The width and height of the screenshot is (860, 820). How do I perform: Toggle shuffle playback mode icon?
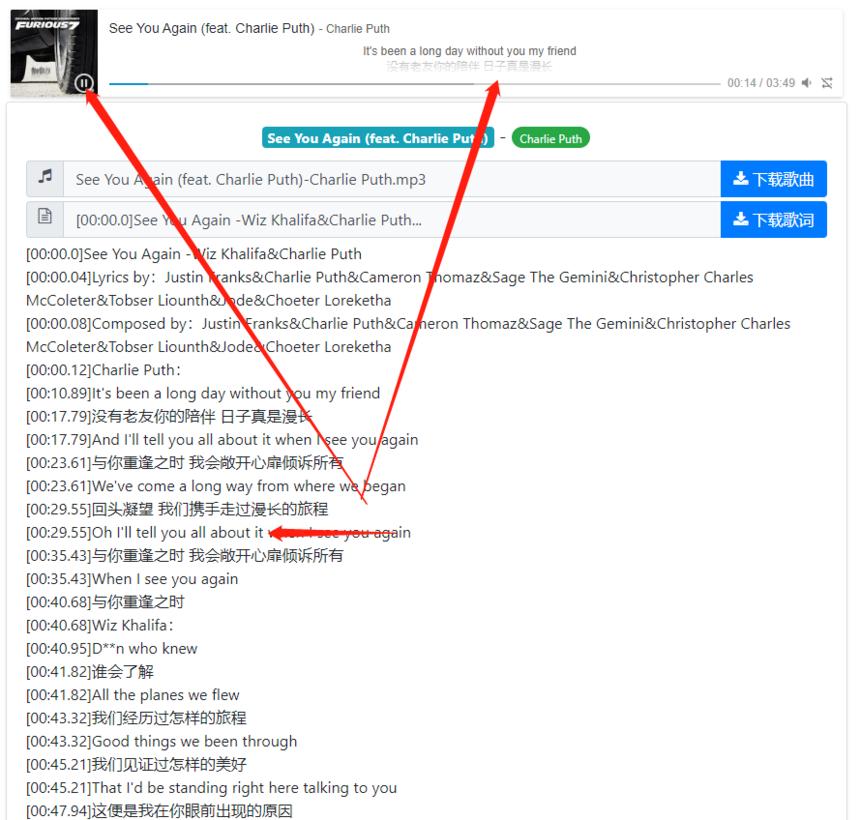click(x=827, y=83)
